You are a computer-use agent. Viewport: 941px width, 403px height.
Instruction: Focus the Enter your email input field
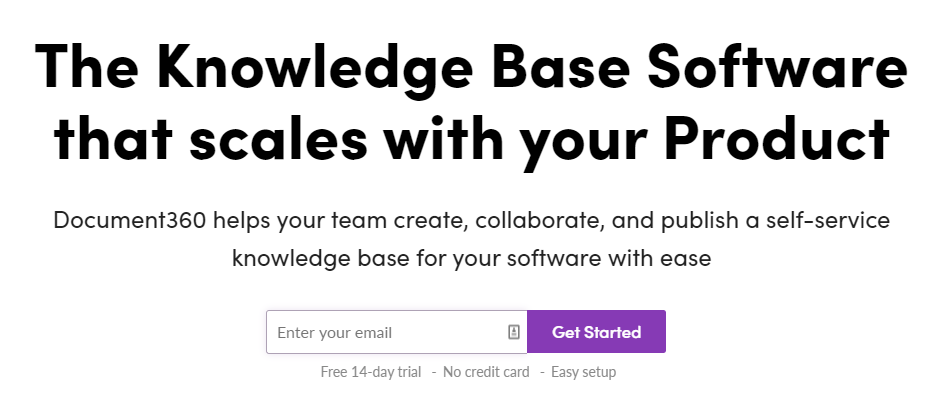pyautogui.click(x=397, y=332)
